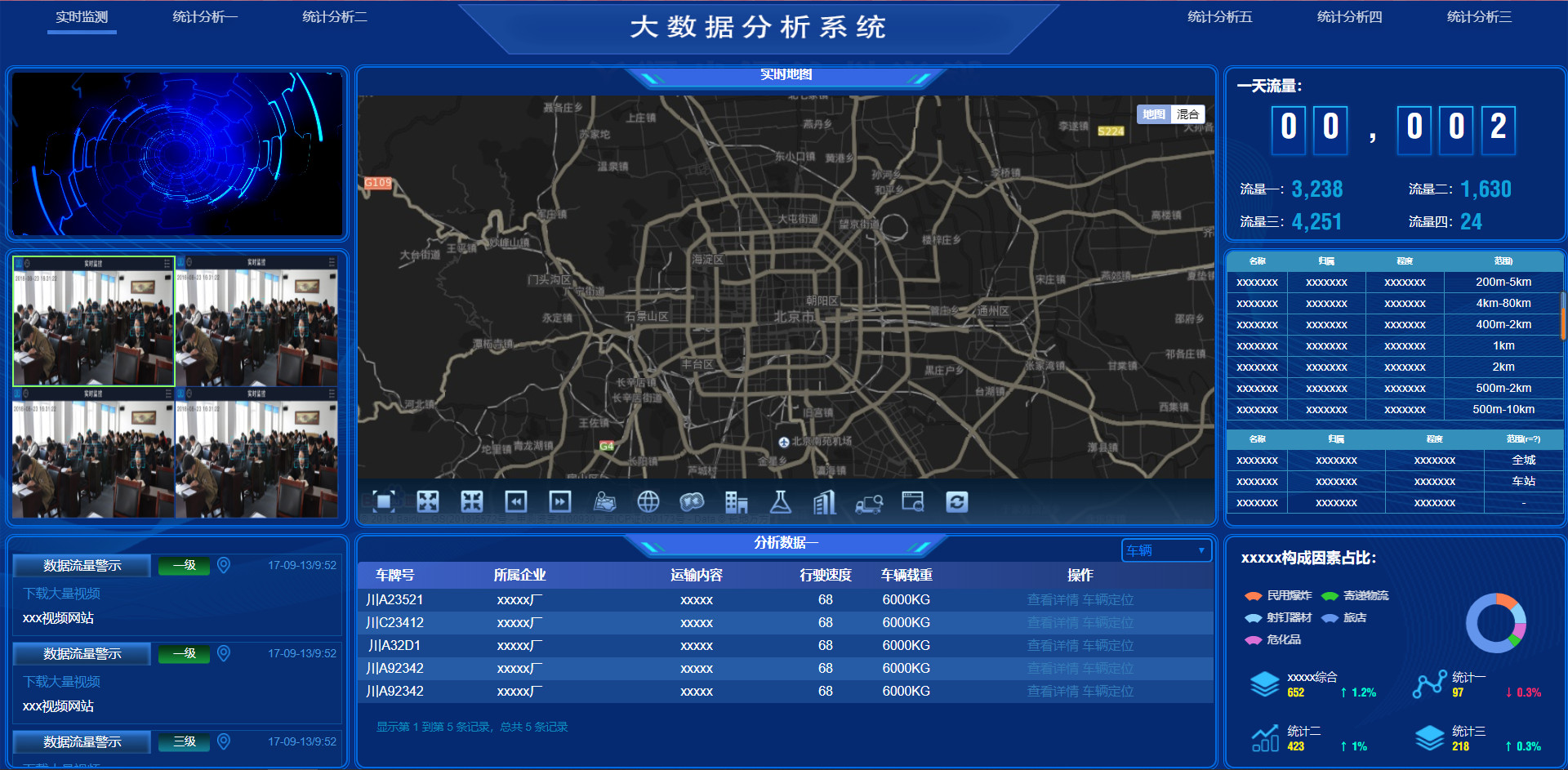The image size is (1568, 770).
Task: Click pagination summary 显示第 1 到第 5 条记录
Action: click(x=472, y=727)
